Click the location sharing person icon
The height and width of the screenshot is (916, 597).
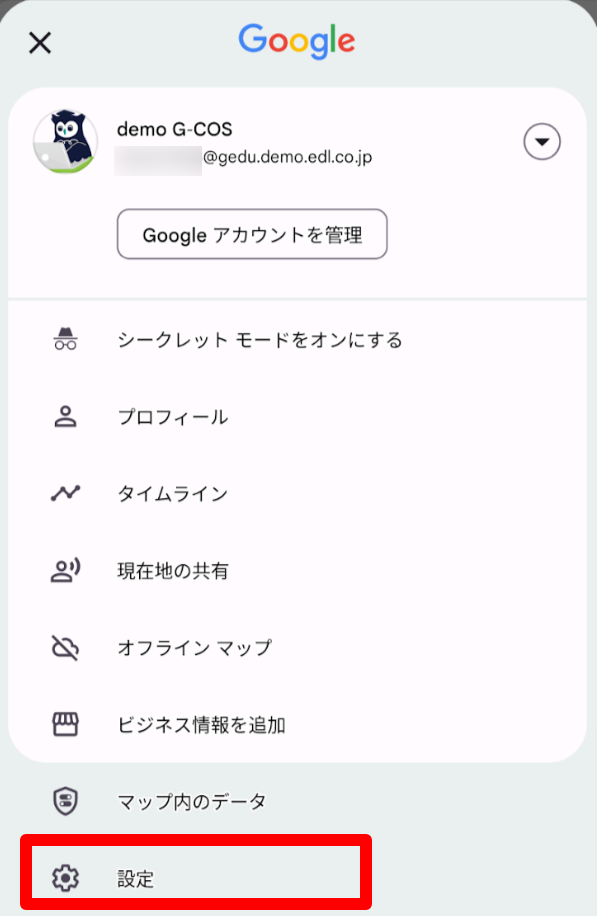65,571
